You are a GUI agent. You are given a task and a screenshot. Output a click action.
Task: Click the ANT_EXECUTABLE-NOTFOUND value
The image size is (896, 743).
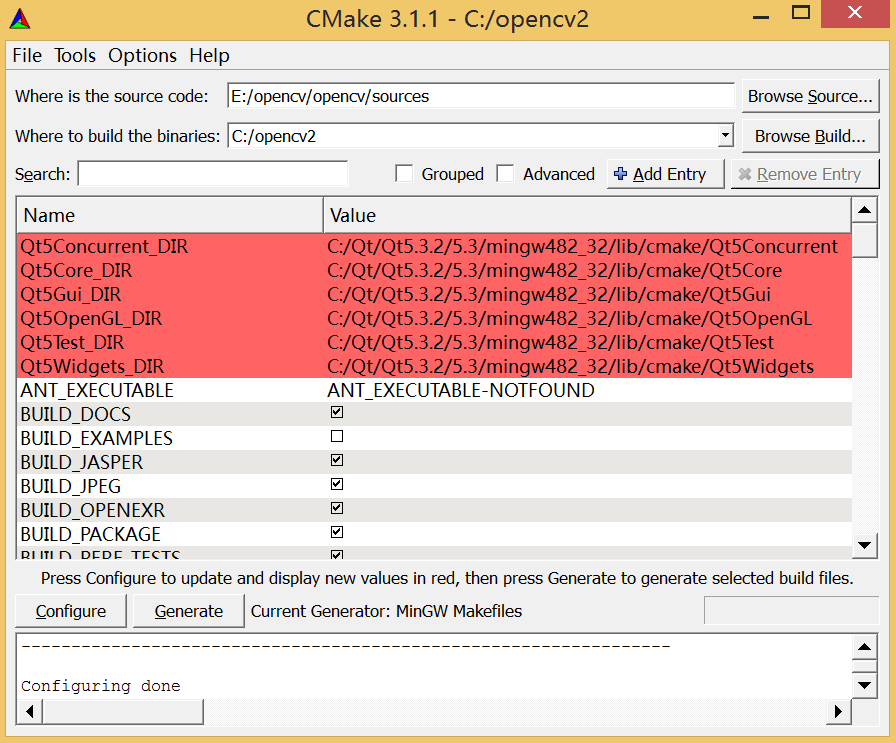[461, 390]
